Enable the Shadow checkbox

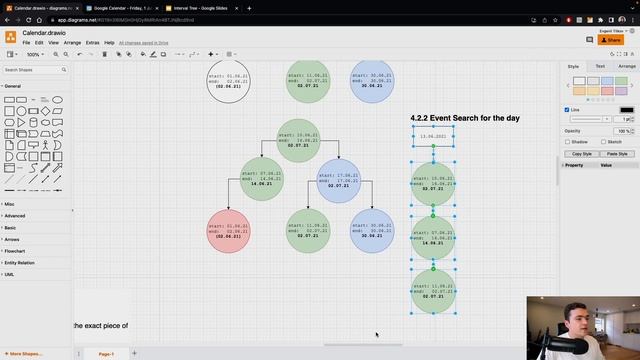(567, 142)
